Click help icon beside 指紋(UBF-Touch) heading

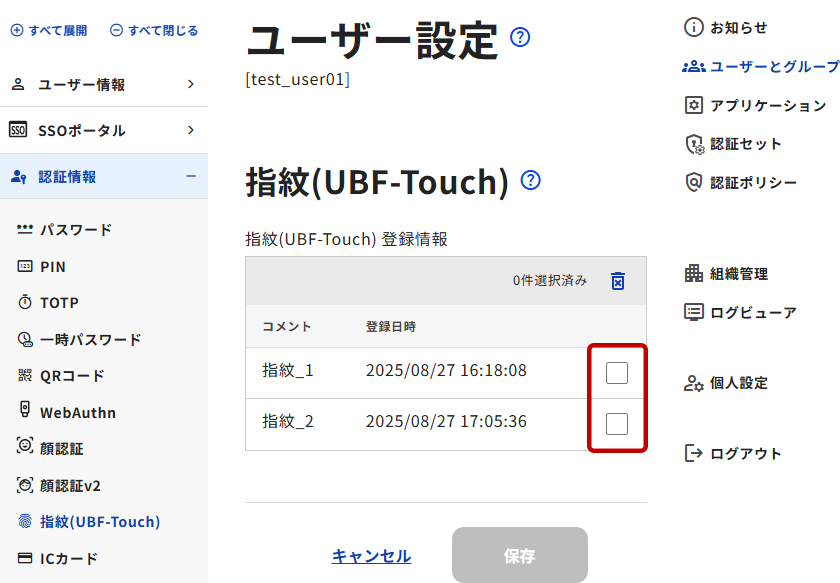coord(531,181)
